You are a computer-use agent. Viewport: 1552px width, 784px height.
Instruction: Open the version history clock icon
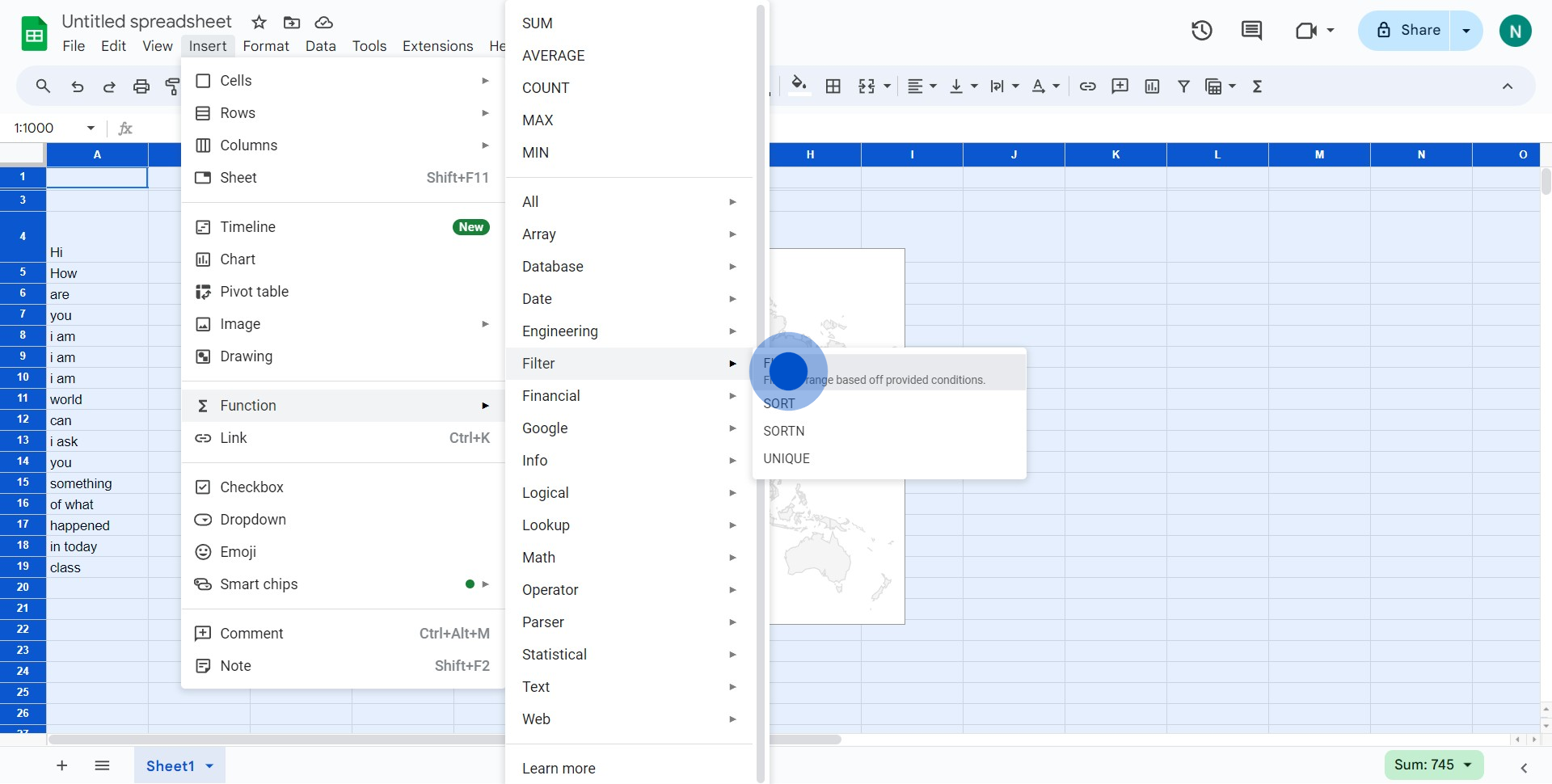(x=1202, y=31)
